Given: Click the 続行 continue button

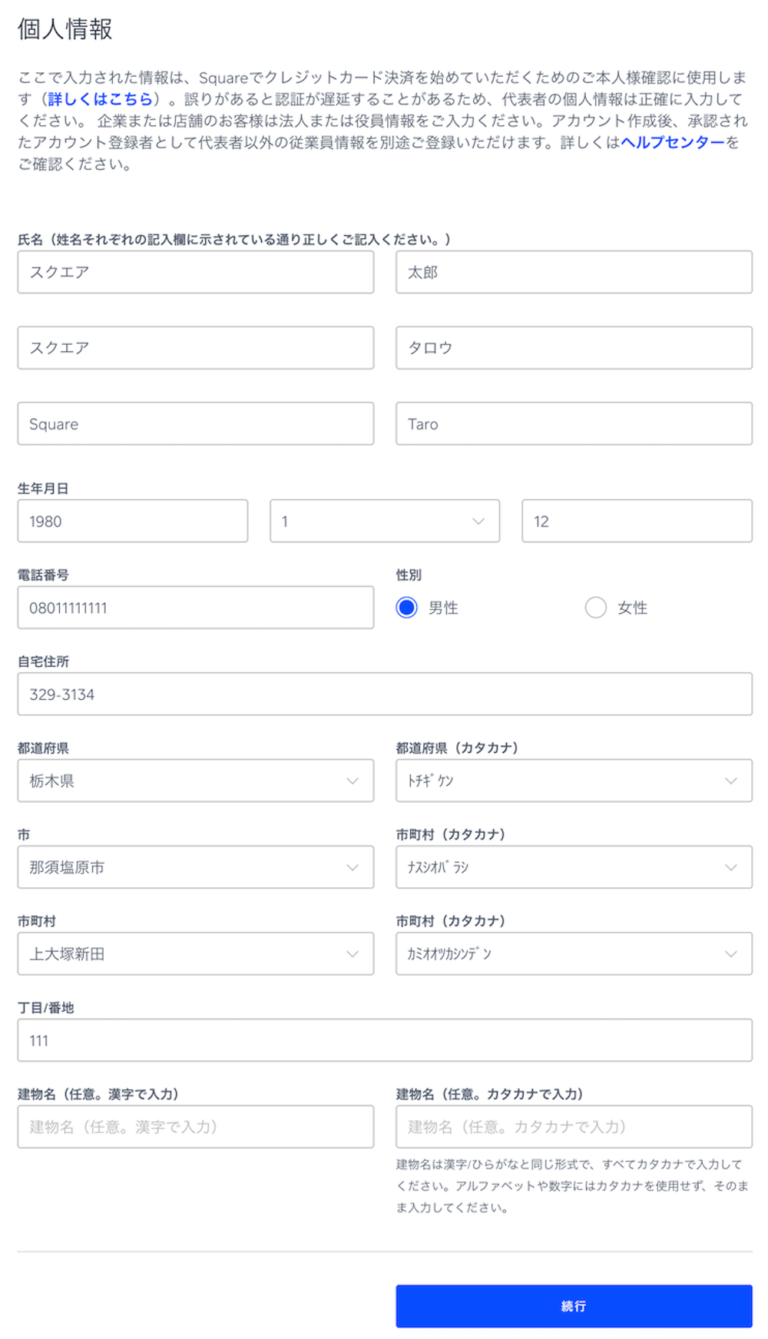Looking at the screenshot, I should (x=573, y=1306).
